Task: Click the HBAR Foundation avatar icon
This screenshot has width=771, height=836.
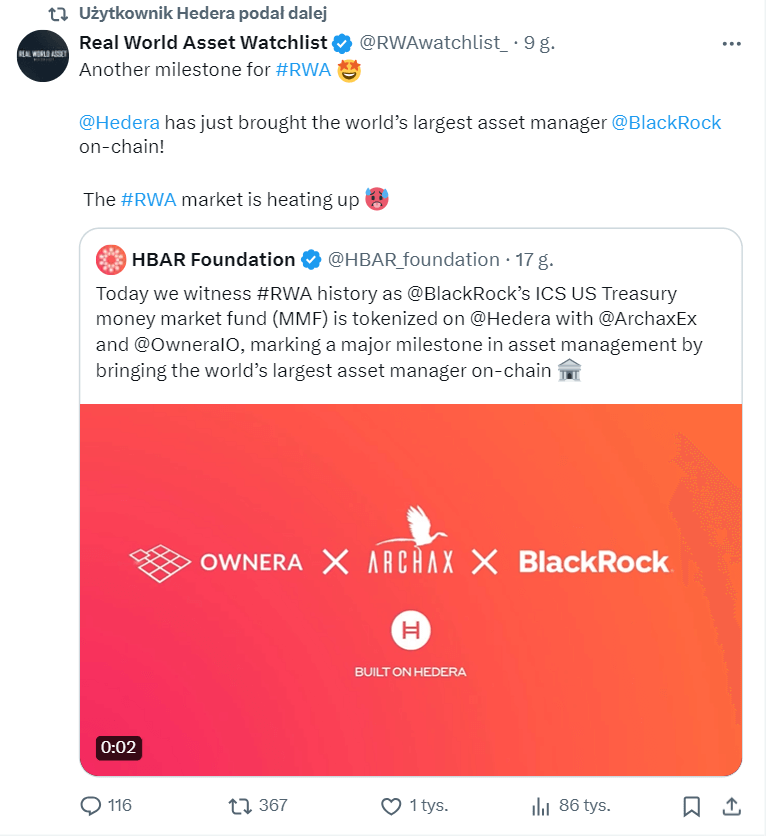Action: [110, 260]
